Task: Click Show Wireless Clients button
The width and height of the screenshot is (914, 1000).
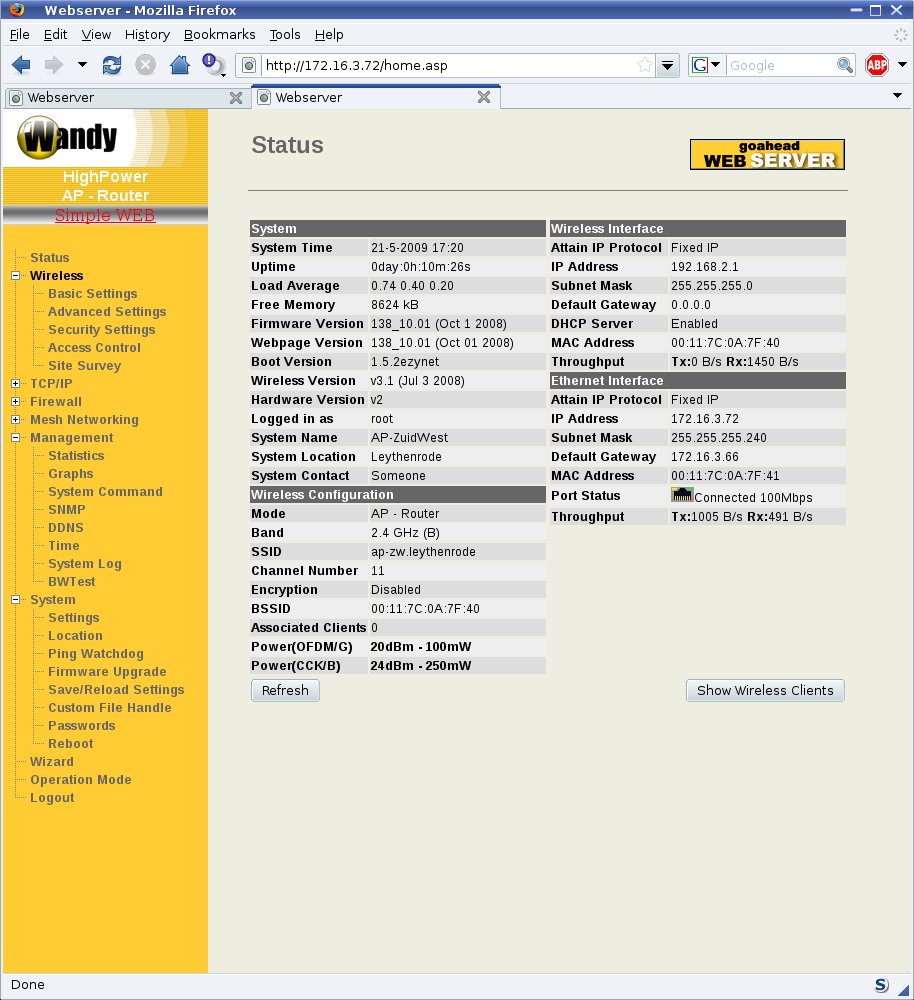Action: click(x=765, y=690)
